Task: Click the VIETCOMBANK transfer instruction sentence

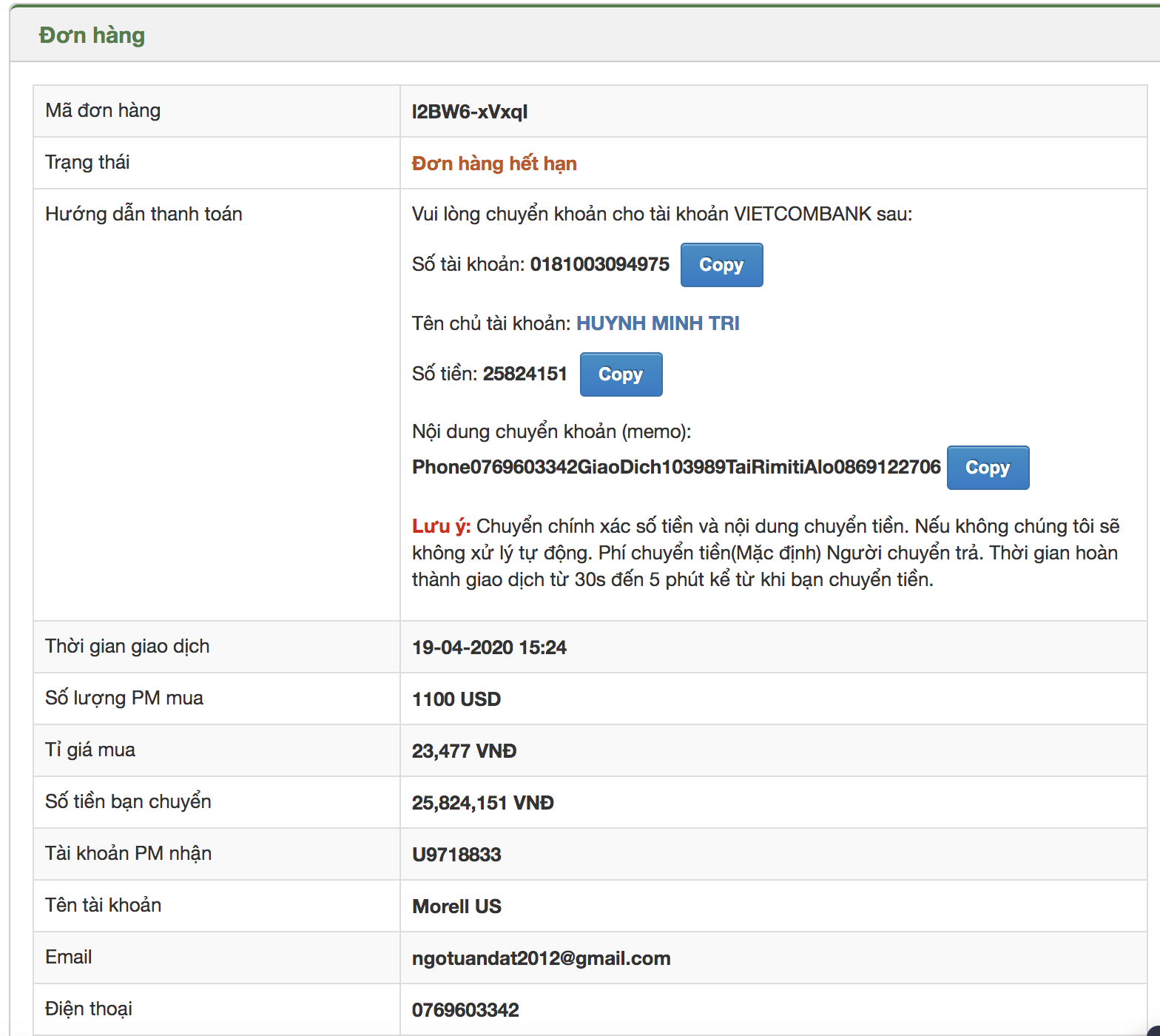Action: point(662,214)
